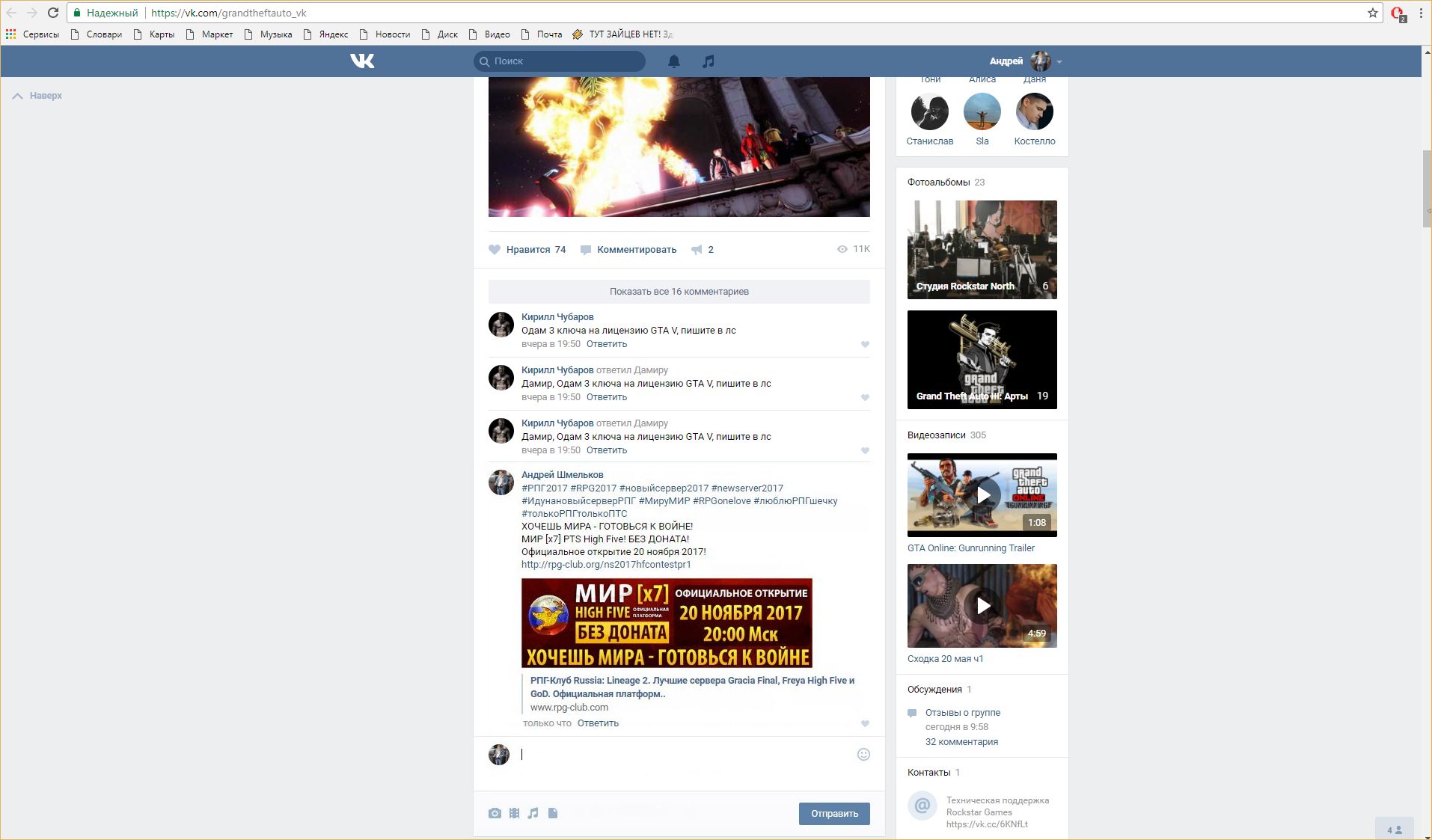Click the VK logo in the header

(x=362, y=61)
